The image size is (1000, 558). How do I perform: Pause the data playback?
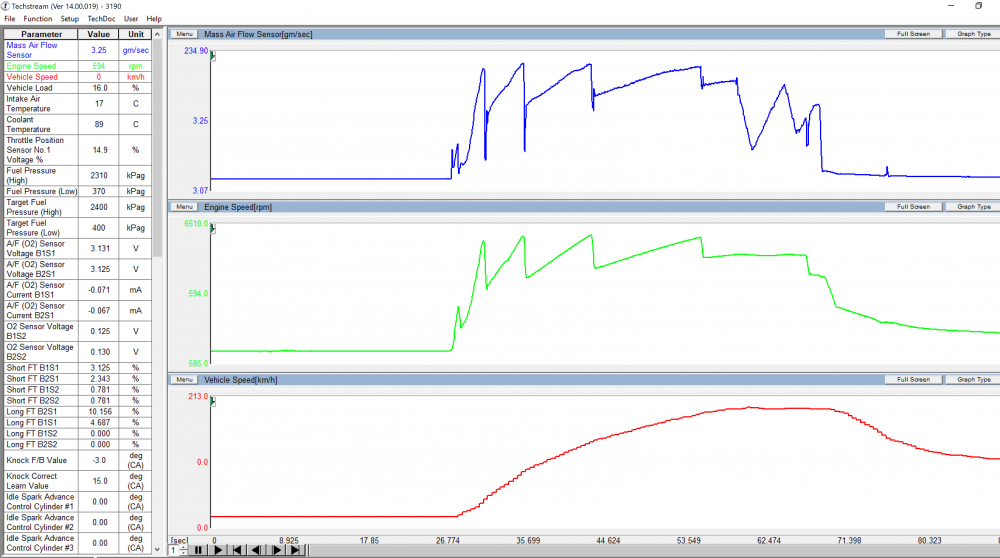198,550
